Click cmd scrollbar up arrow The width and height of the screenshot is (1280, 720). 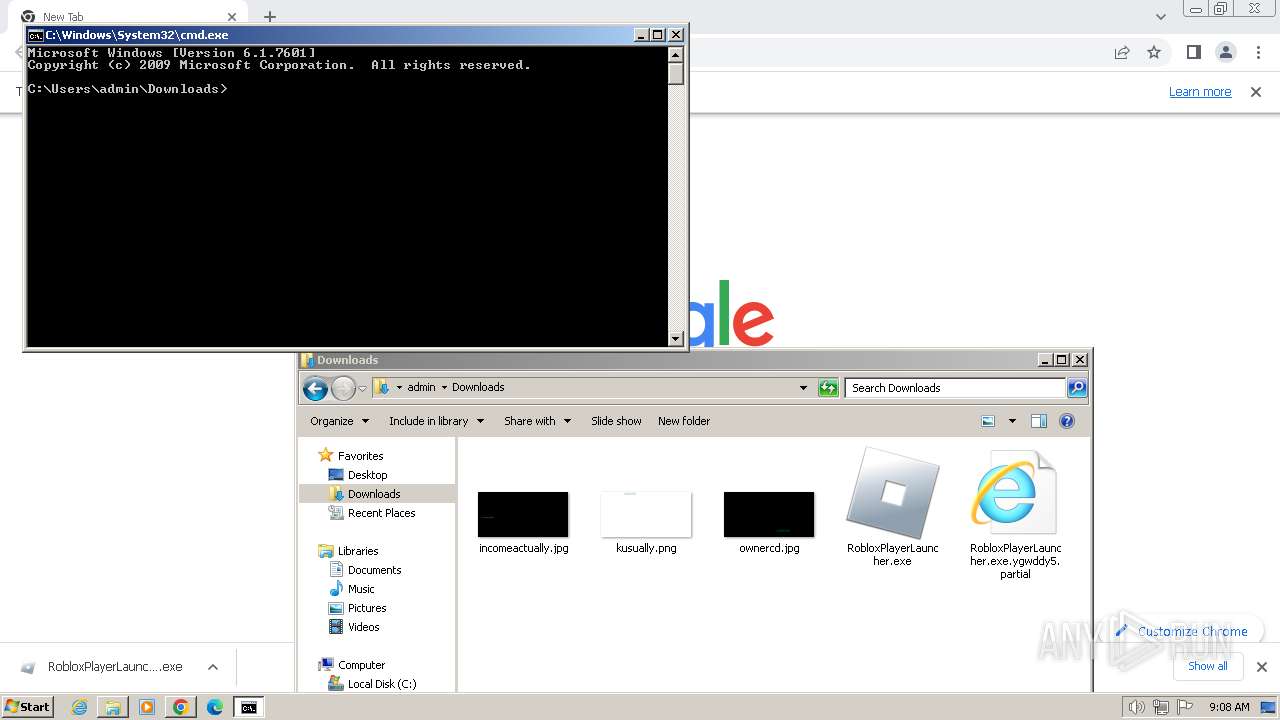tap(676, 54)
